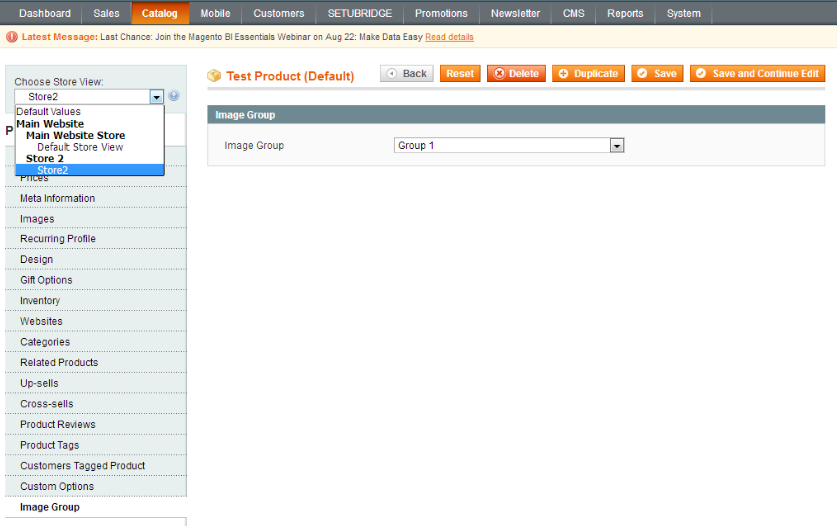Viewport: 837px width, 526px height.
Task: Open the Catalog menu
Action: 159,13
